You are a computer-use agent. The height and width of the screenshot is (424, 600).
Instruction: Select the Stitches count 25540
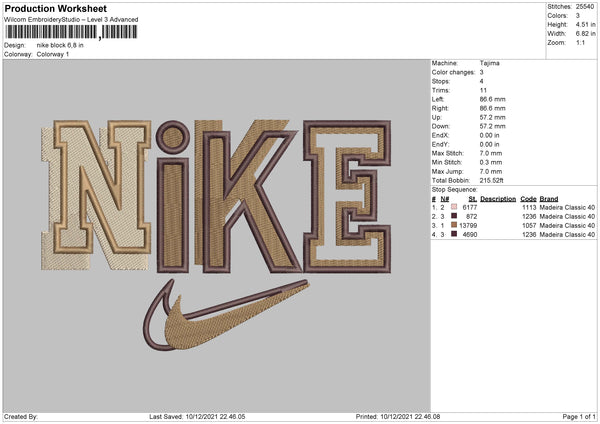tap(584, 6)
